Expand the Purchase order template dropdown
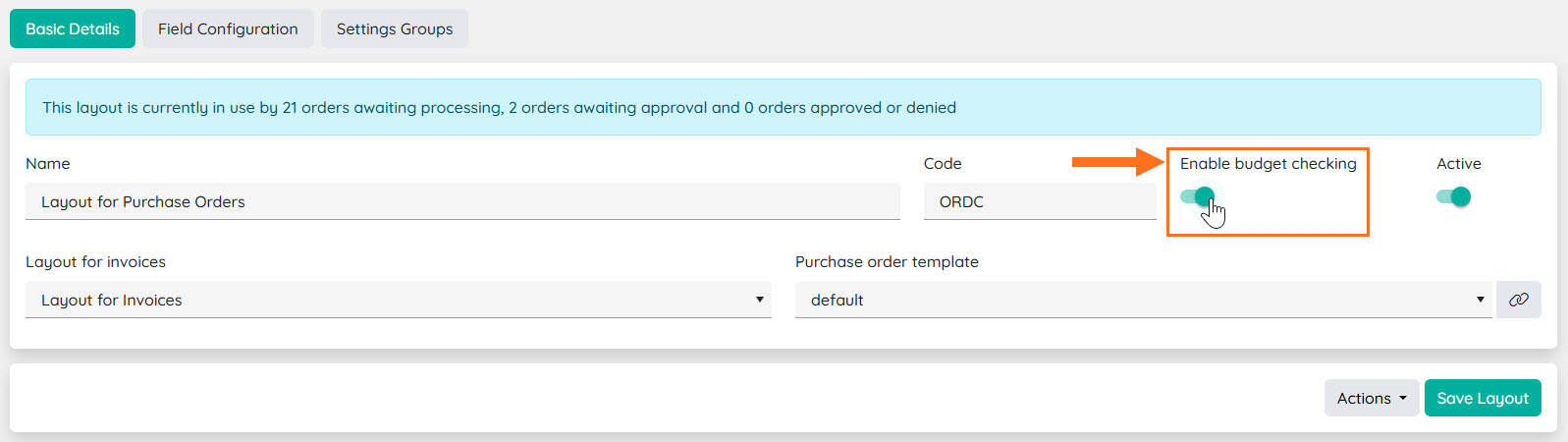Image resolution: width=1568 pixels, height=442 pixels. pos(1144,300)
